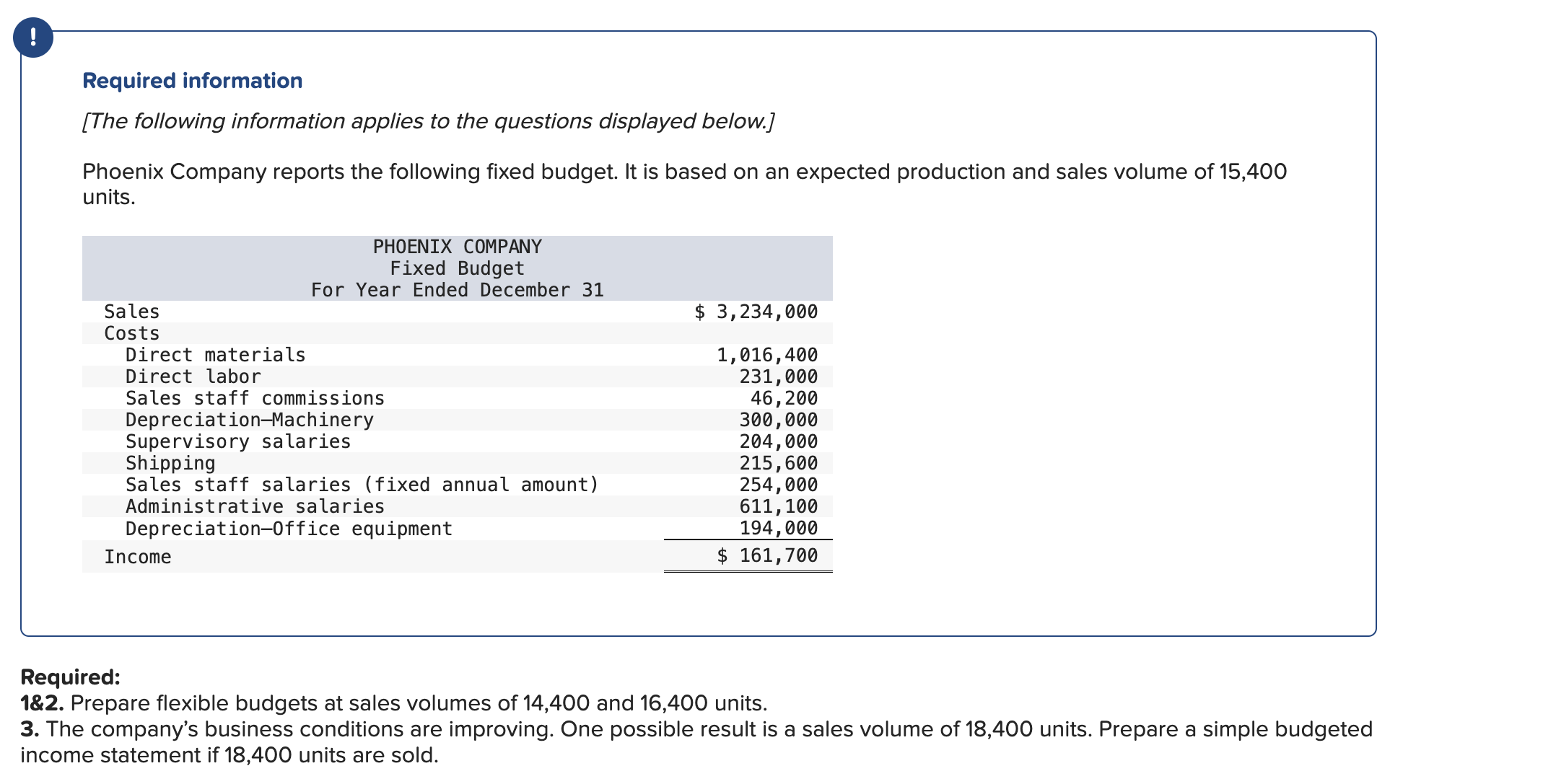
Task: Click the Income total $161,700
Action: point(767,555)
